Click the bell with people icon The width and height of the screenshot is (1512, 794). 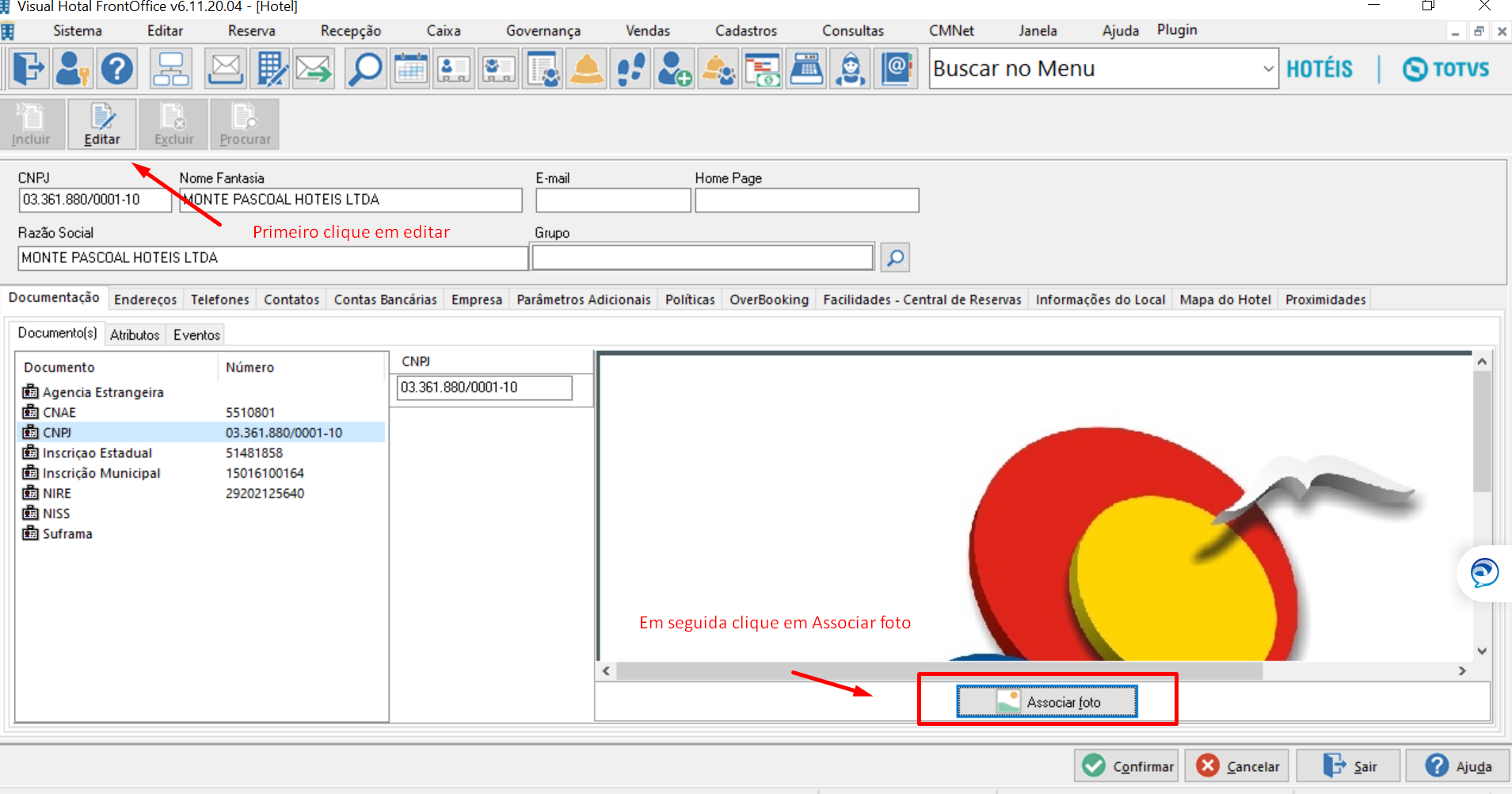click(x=719, y=69)
